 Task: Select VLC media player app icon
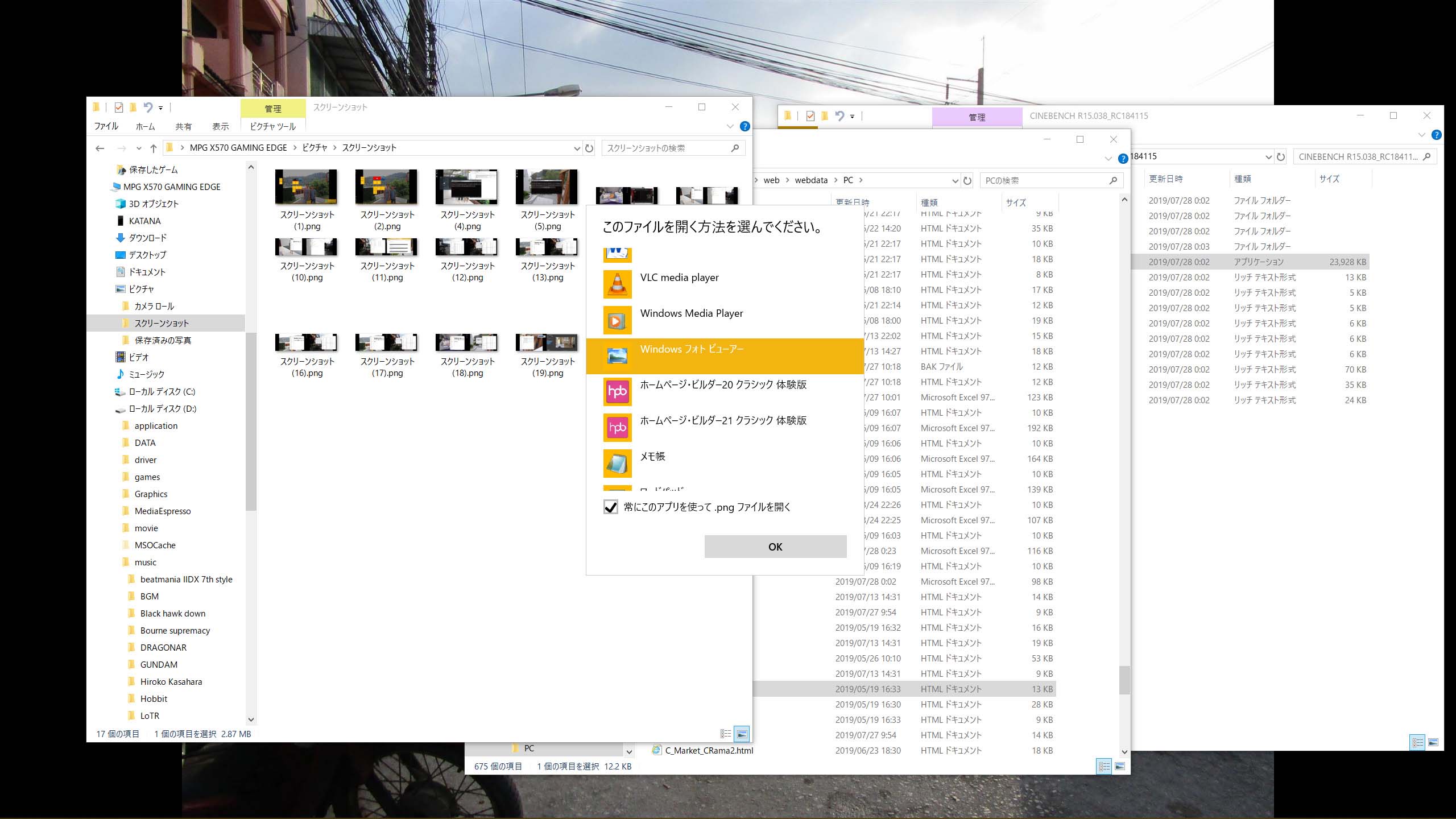pyautogui.click(x=617, y=284)
